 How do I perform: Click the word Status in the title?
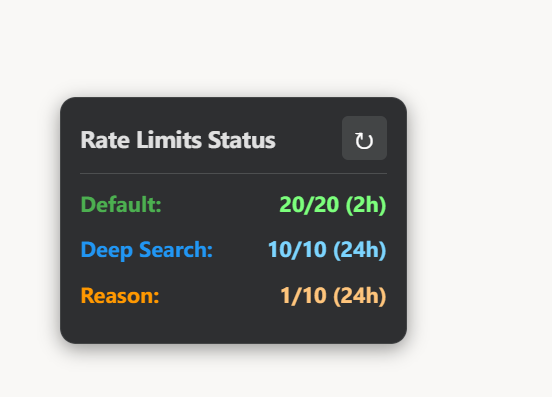pyautogui.click(x=242, y=140)
